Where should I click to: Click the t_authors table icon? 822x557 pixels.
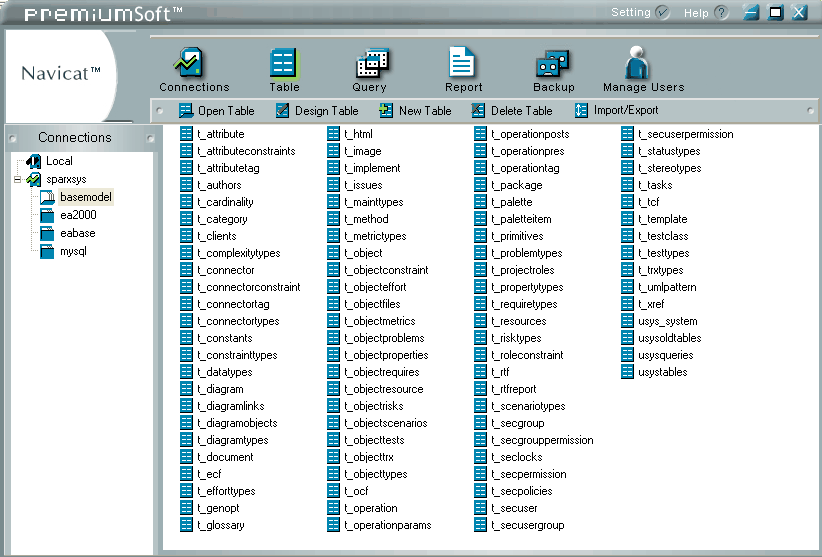(x=186, y=184)
